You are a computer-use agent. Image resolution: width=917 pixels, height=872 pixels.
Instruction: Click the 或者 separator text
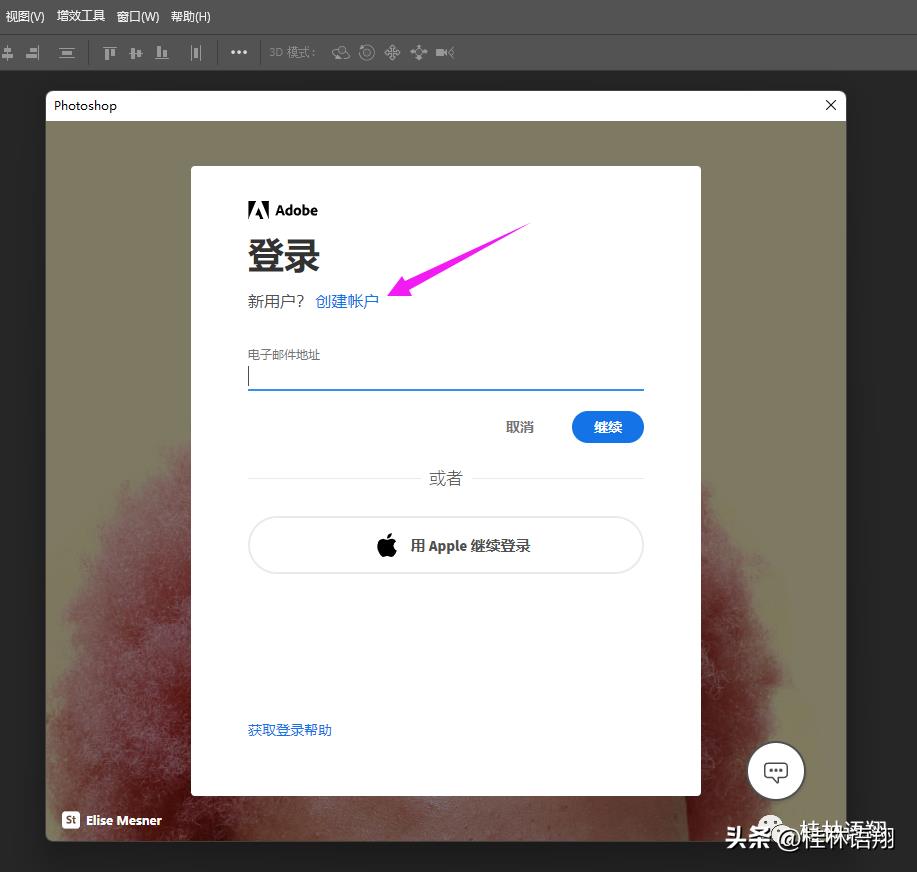446,478
